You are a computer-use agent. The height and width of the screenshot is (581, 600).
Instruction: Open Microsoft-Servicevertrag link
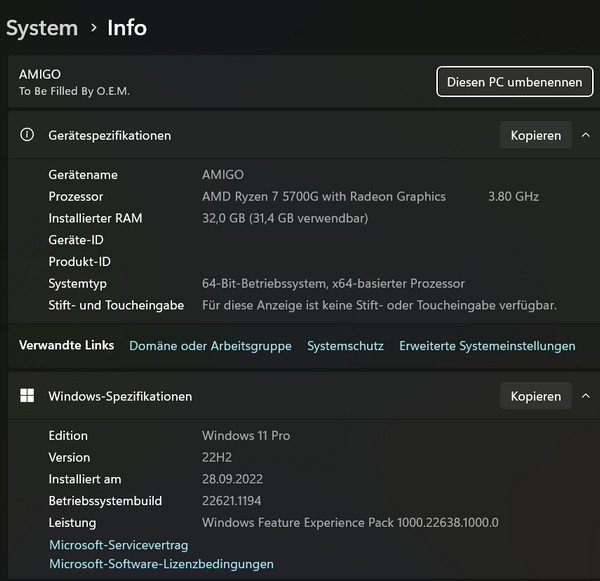119,545
